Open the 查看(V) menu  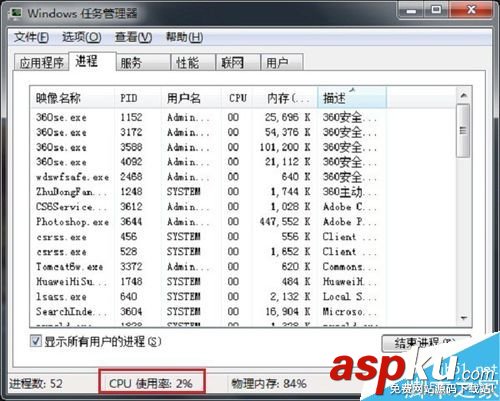133,37
